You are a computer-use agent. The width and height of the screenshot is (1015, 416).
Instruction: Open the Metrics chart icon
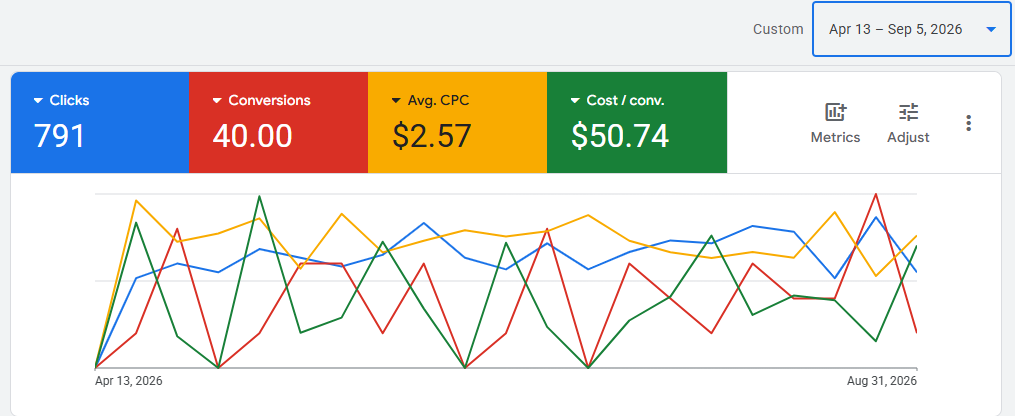coord(836,113)
